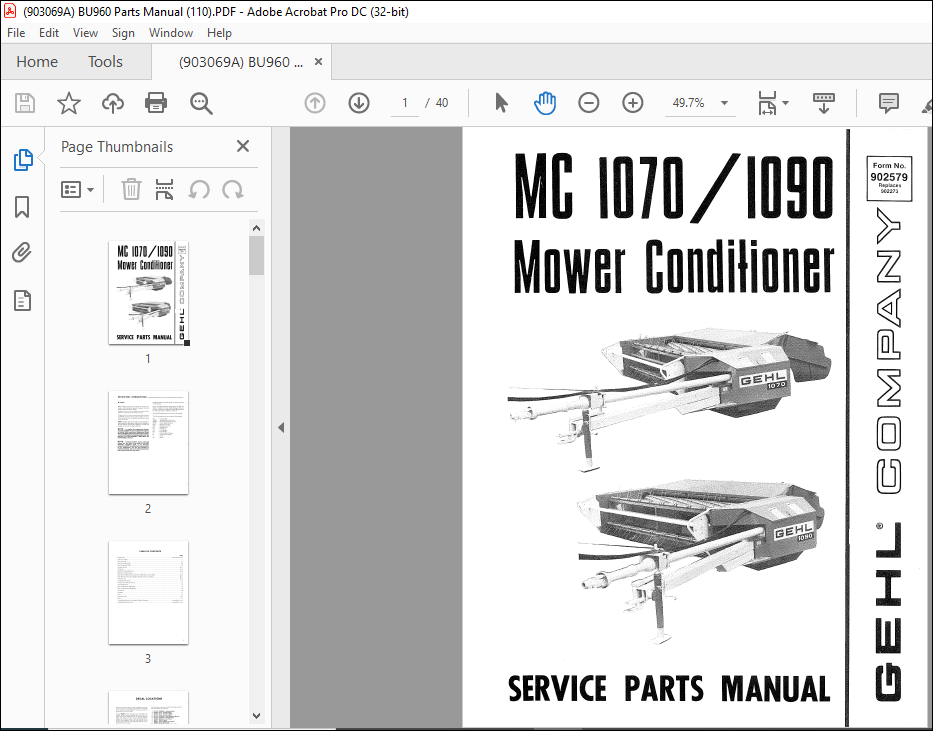Delete selected page with the trash icon
Screen dimensions: 933x731
[x=131, y=190]
